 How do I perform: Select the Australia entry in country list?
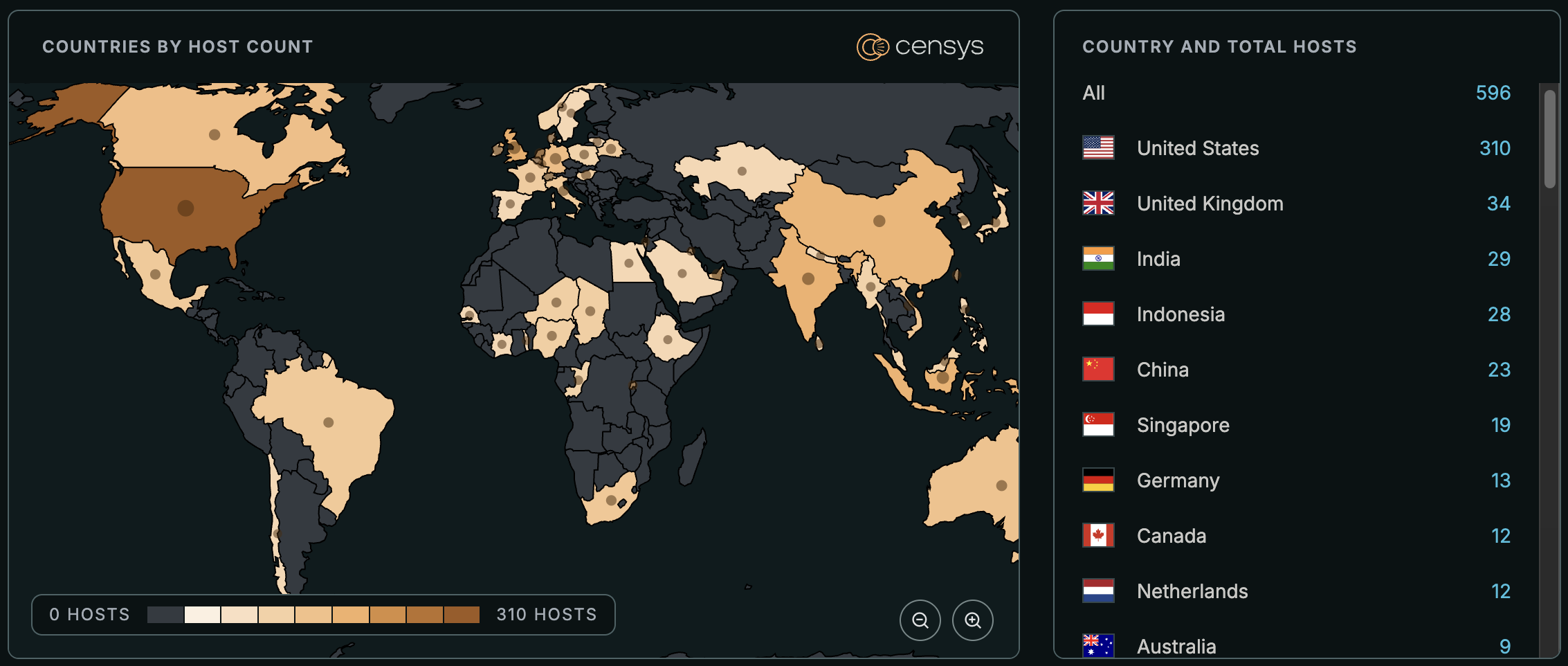[1176, 647]
